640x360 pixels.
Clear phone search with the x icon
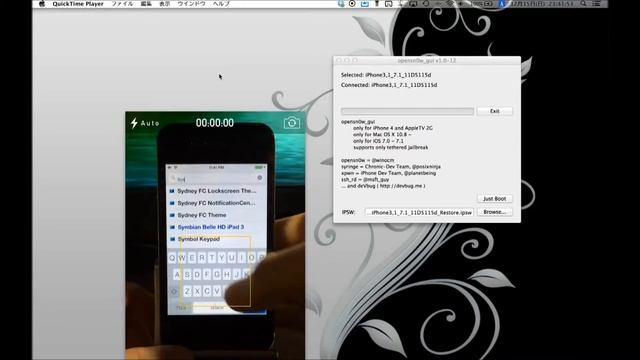(260, 178)
